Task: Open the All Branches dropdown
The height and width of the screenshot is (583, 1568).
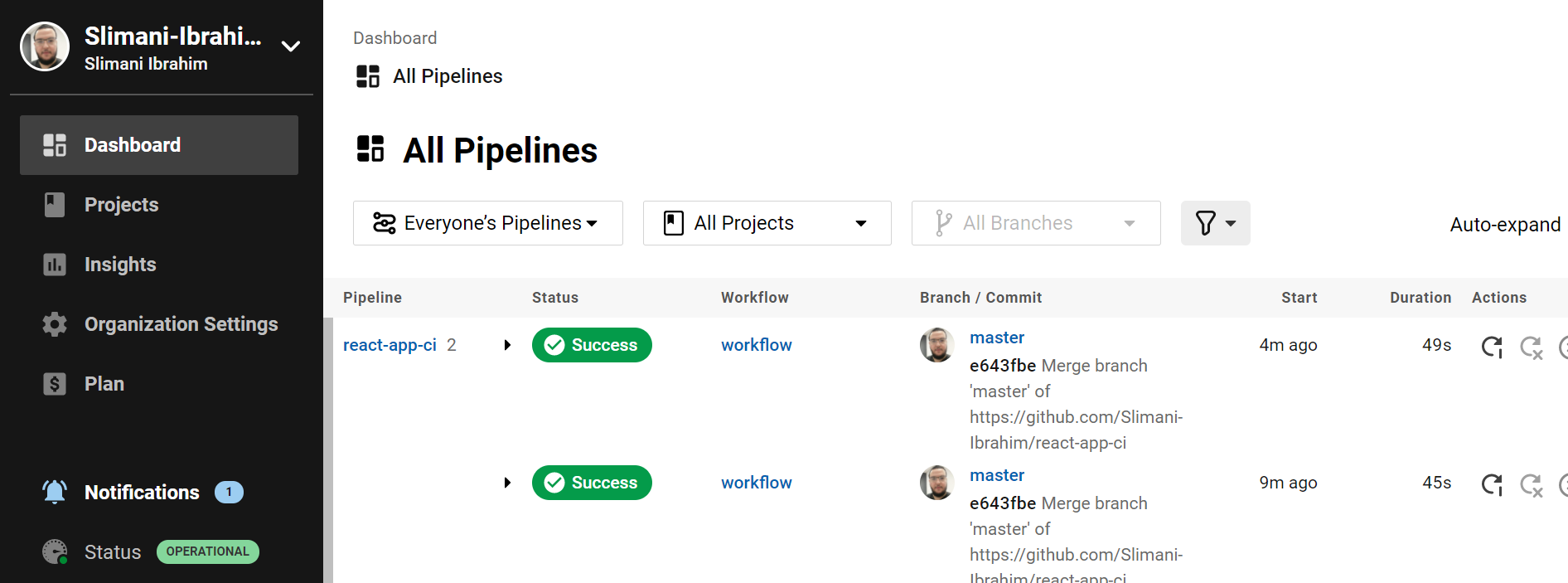Action: tap(1035, 223)
